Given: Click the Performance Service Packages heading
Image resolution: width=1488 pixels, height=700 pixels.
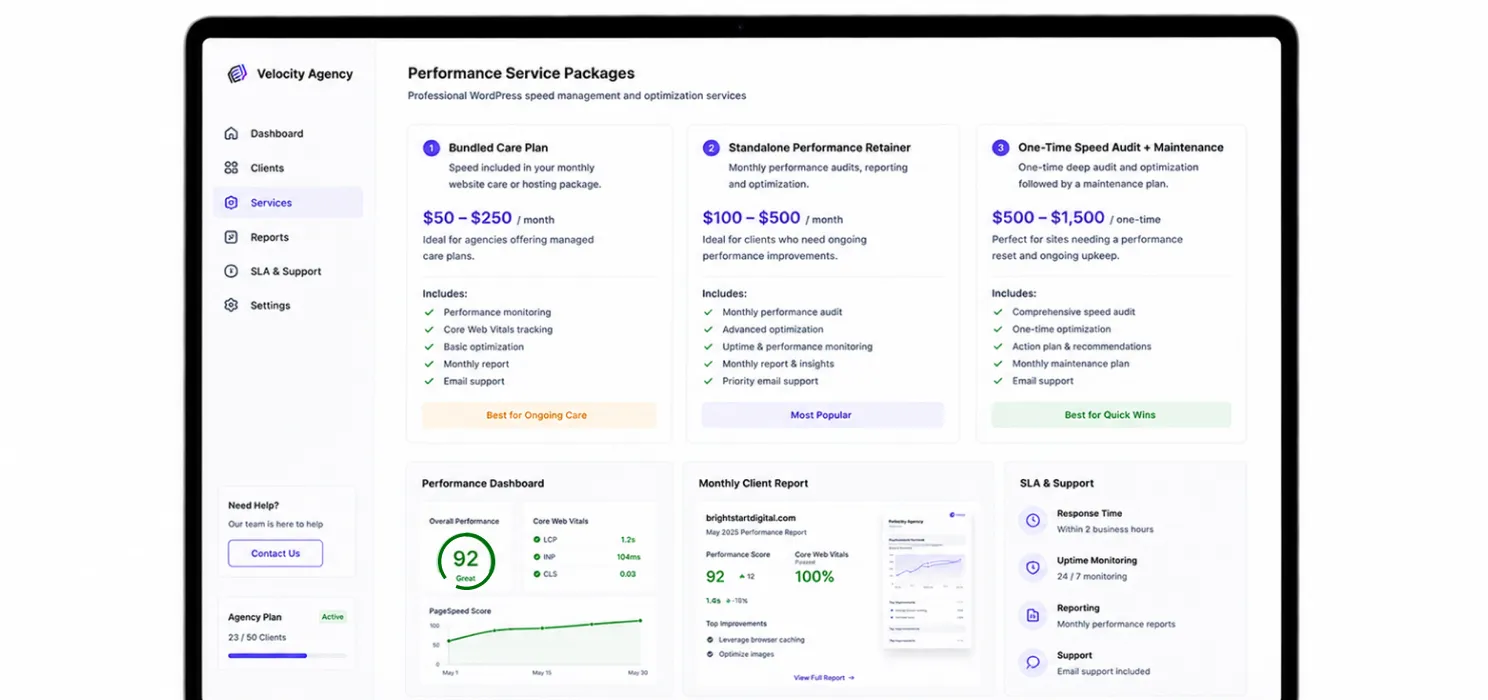Looking at the screenshot, I should [x=521, y=73].
